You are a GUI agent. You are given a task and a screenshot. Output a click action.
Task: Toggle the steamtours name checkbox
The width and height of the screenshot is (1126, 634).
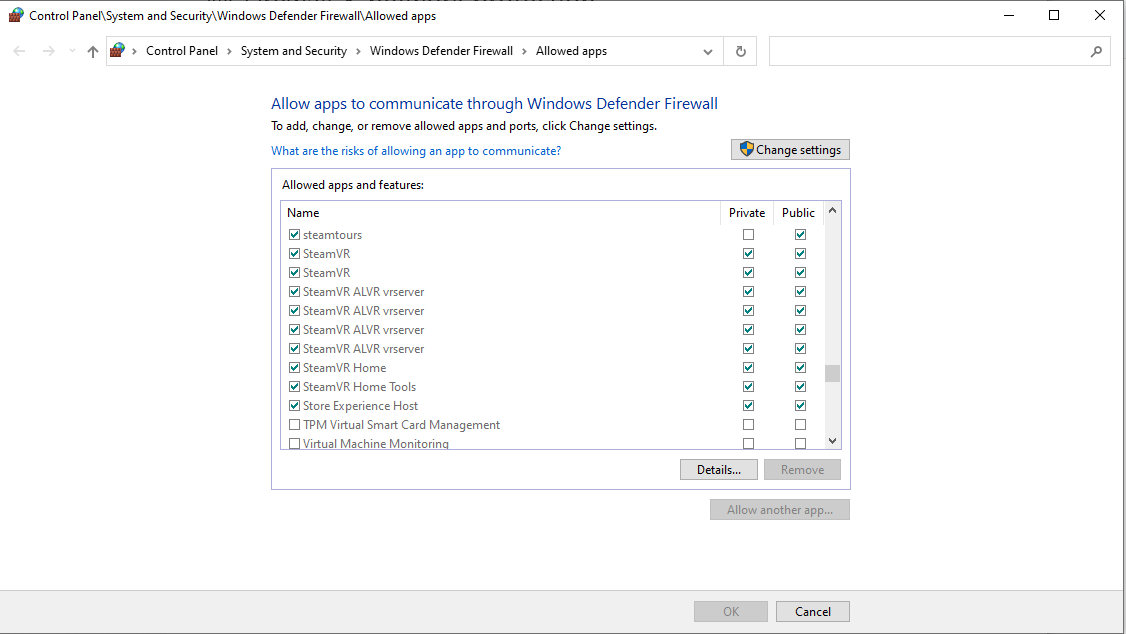pyautogui.click(x=294, y=235)
